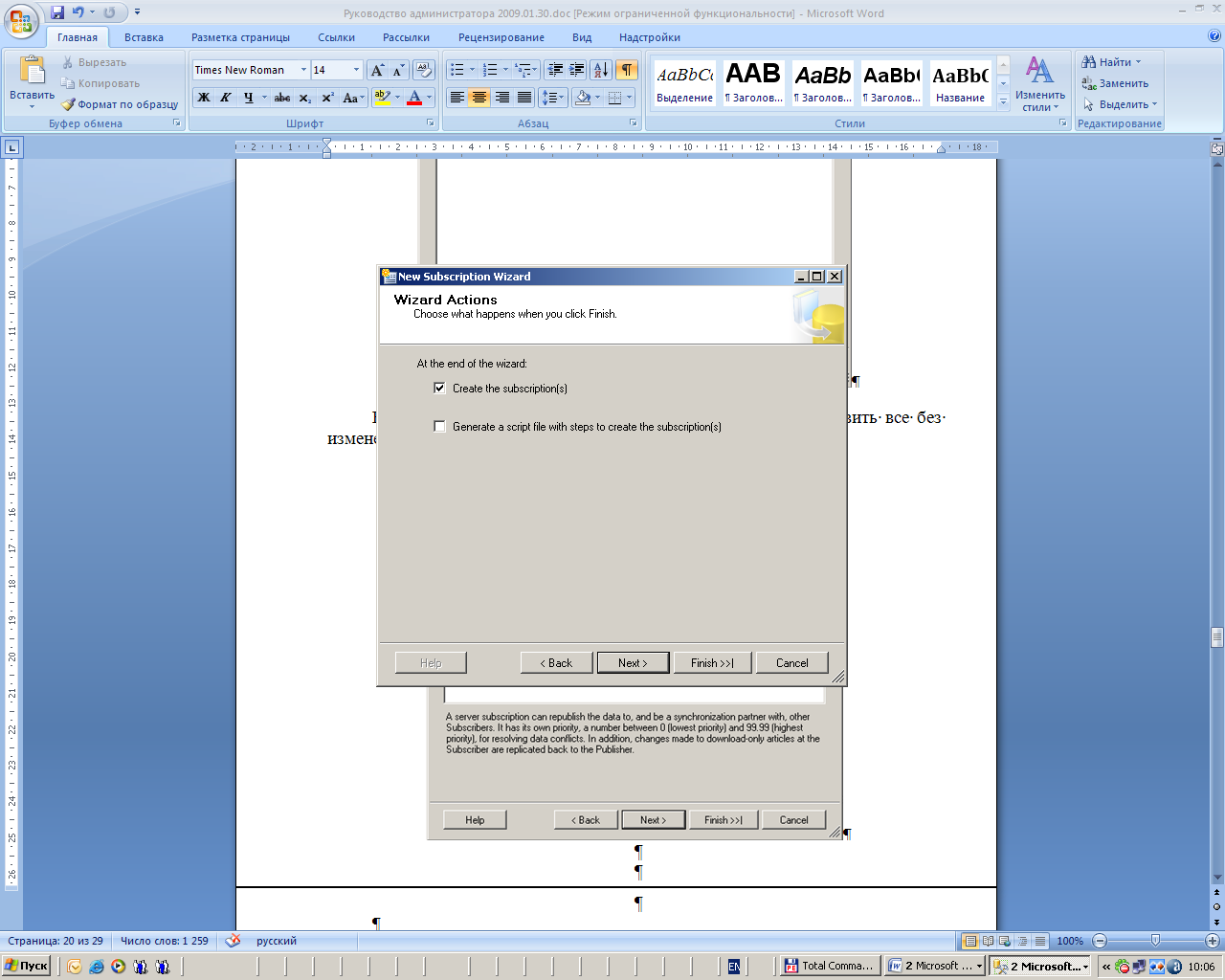
Task: Apply italic (К) formatting
Action: tap(226, 98)
